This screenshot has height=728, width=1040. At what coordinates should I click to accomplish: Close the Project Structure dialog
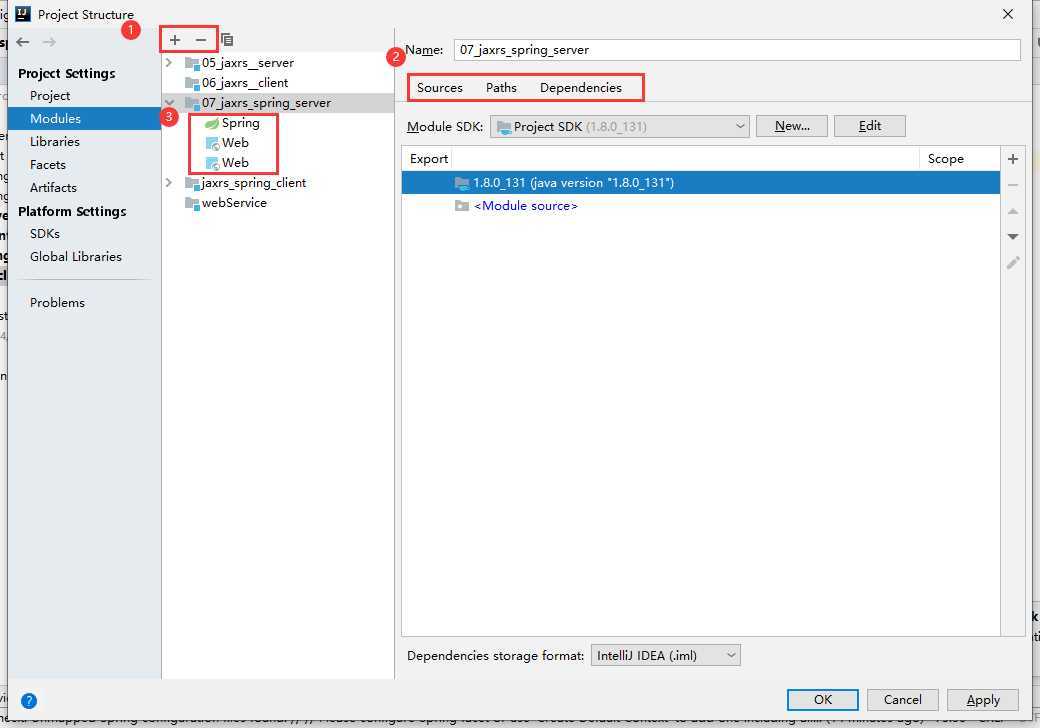[1008, 14]
